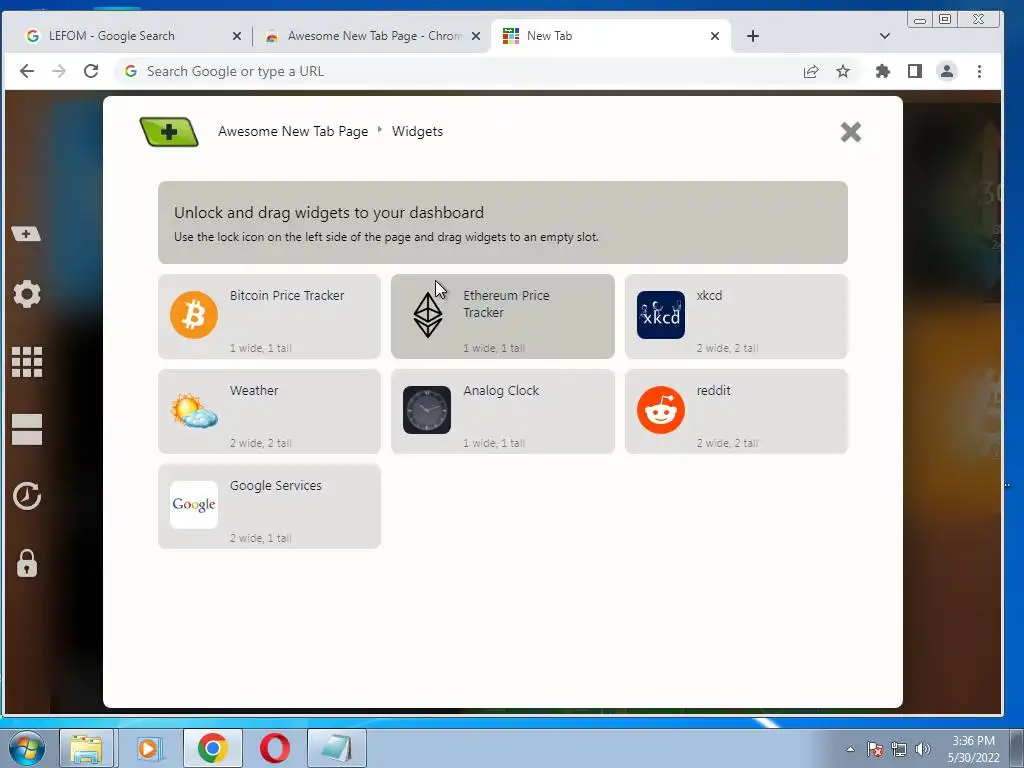Open File Explorer from the taskbar

[x=86, y=748]
